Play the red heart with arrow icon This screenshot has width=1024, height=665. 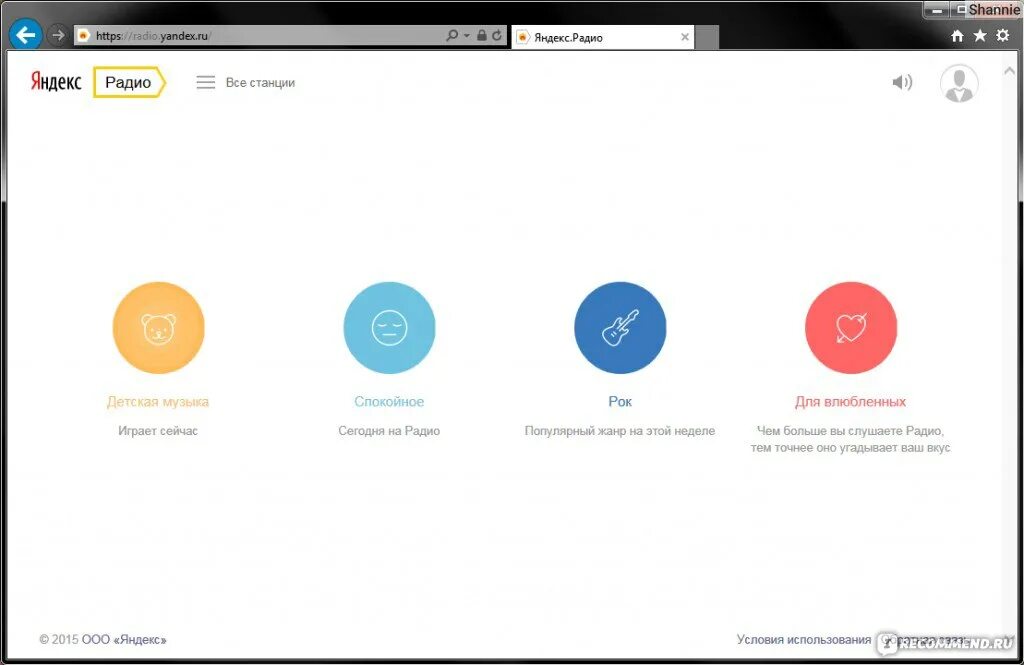tap(851, 328)
